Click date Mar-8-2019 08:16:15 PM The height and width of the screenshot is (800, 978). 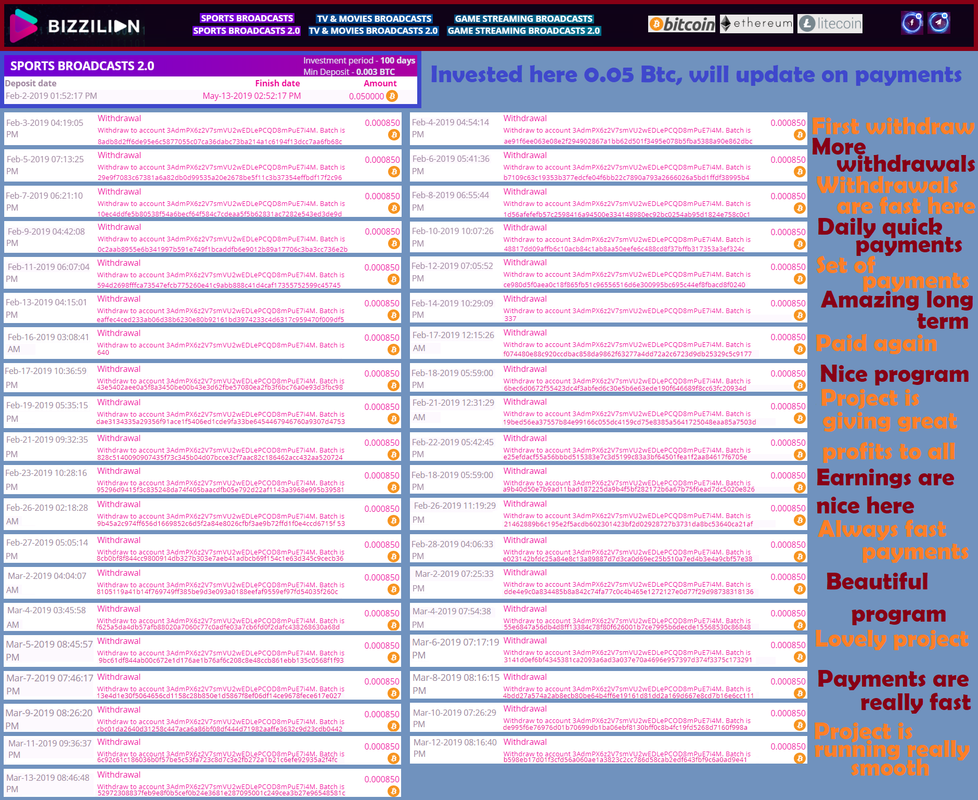coord(456,684)
